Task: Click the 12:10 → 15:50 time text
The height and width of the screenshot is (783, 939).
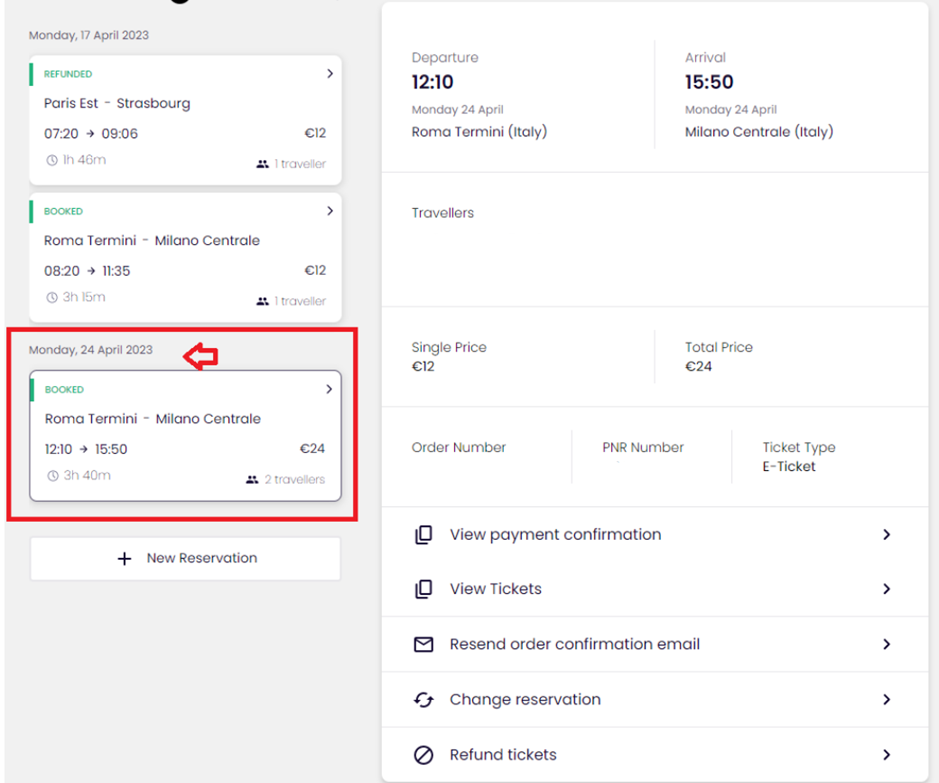Action: click(86, 449)
